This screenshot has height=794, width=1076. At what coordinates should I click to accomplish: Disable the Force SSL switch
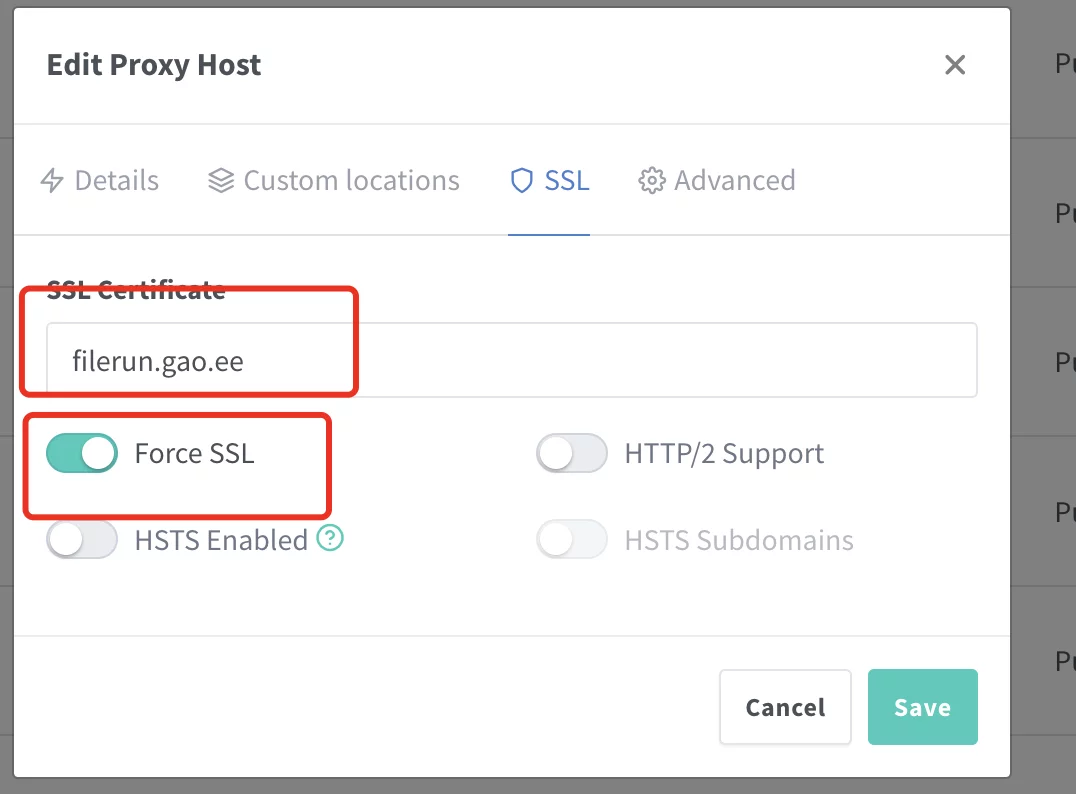coord(82,454)
